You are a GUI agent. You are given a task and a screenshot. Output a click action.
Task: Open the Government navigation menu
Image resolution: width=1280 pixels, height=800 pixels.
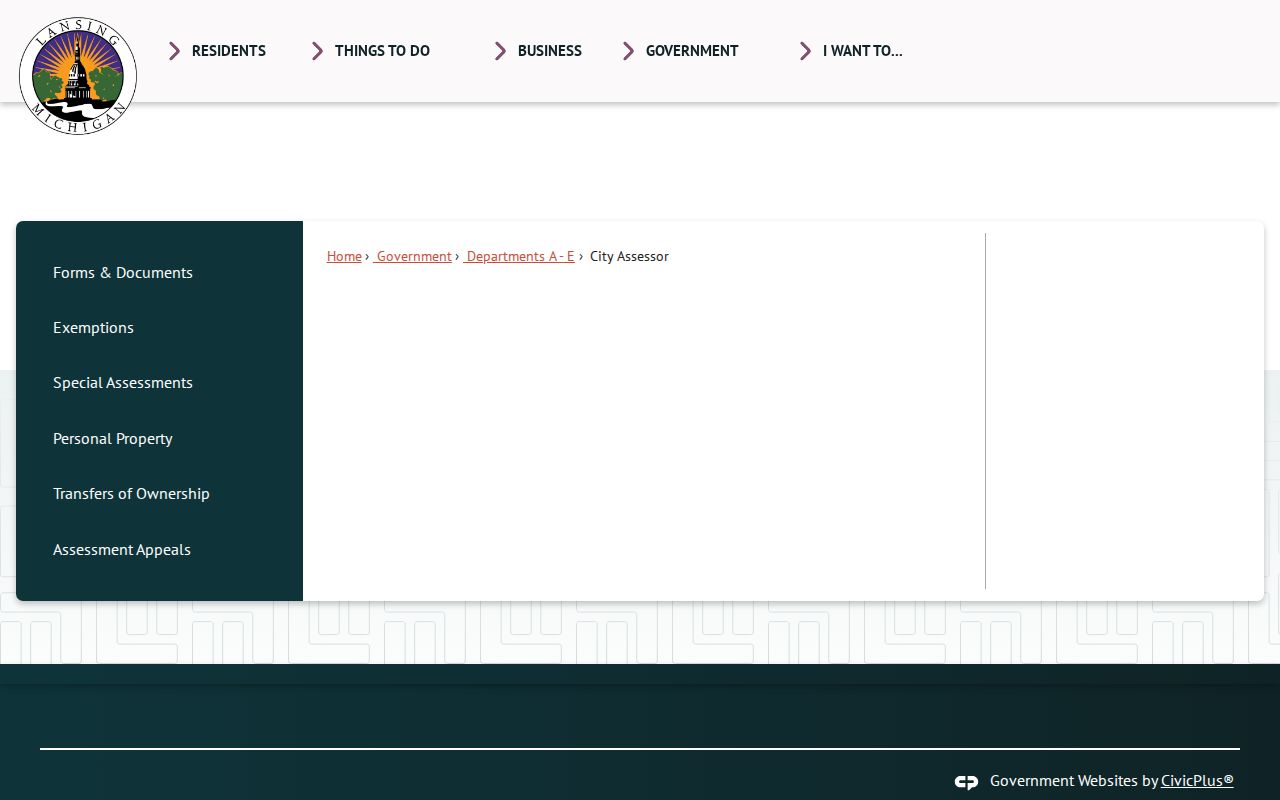[x=692, y=51]
